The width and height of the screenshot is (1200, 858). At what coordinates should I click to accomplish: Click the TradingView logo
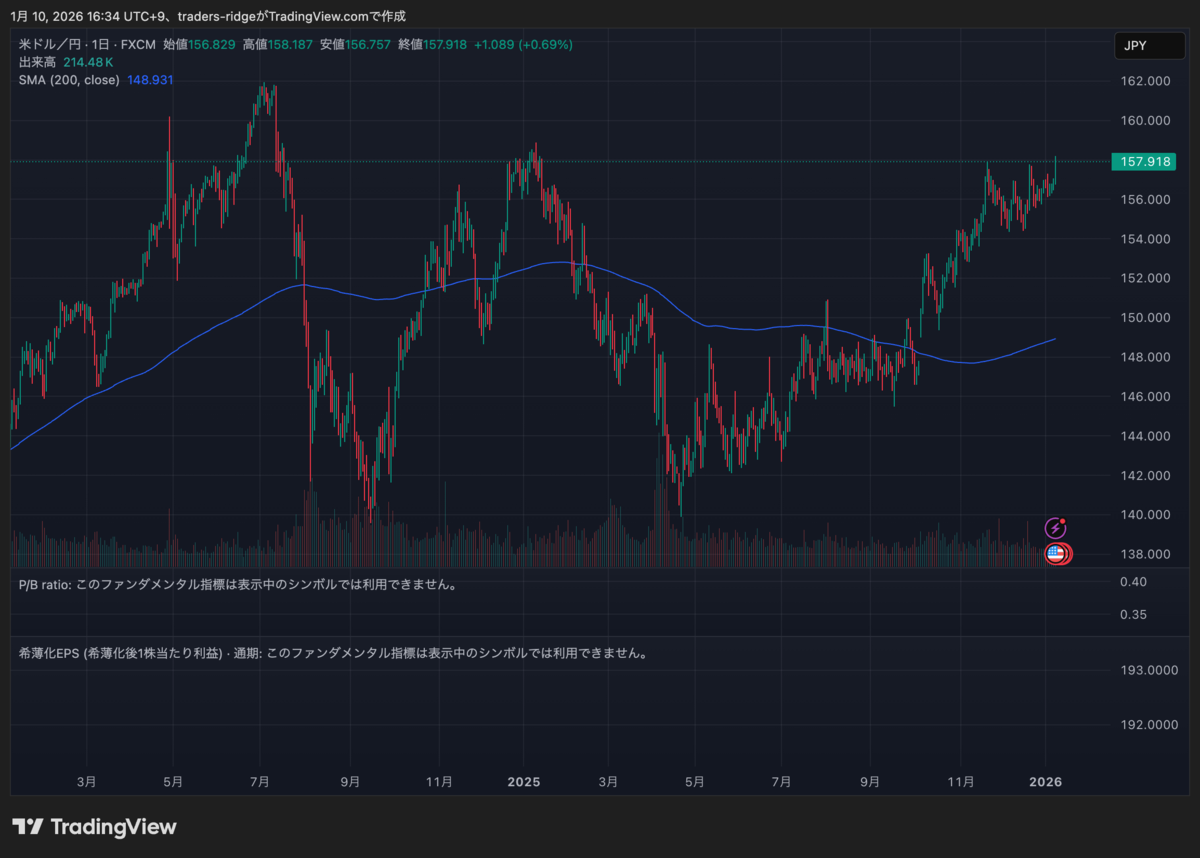coord(94,826)
